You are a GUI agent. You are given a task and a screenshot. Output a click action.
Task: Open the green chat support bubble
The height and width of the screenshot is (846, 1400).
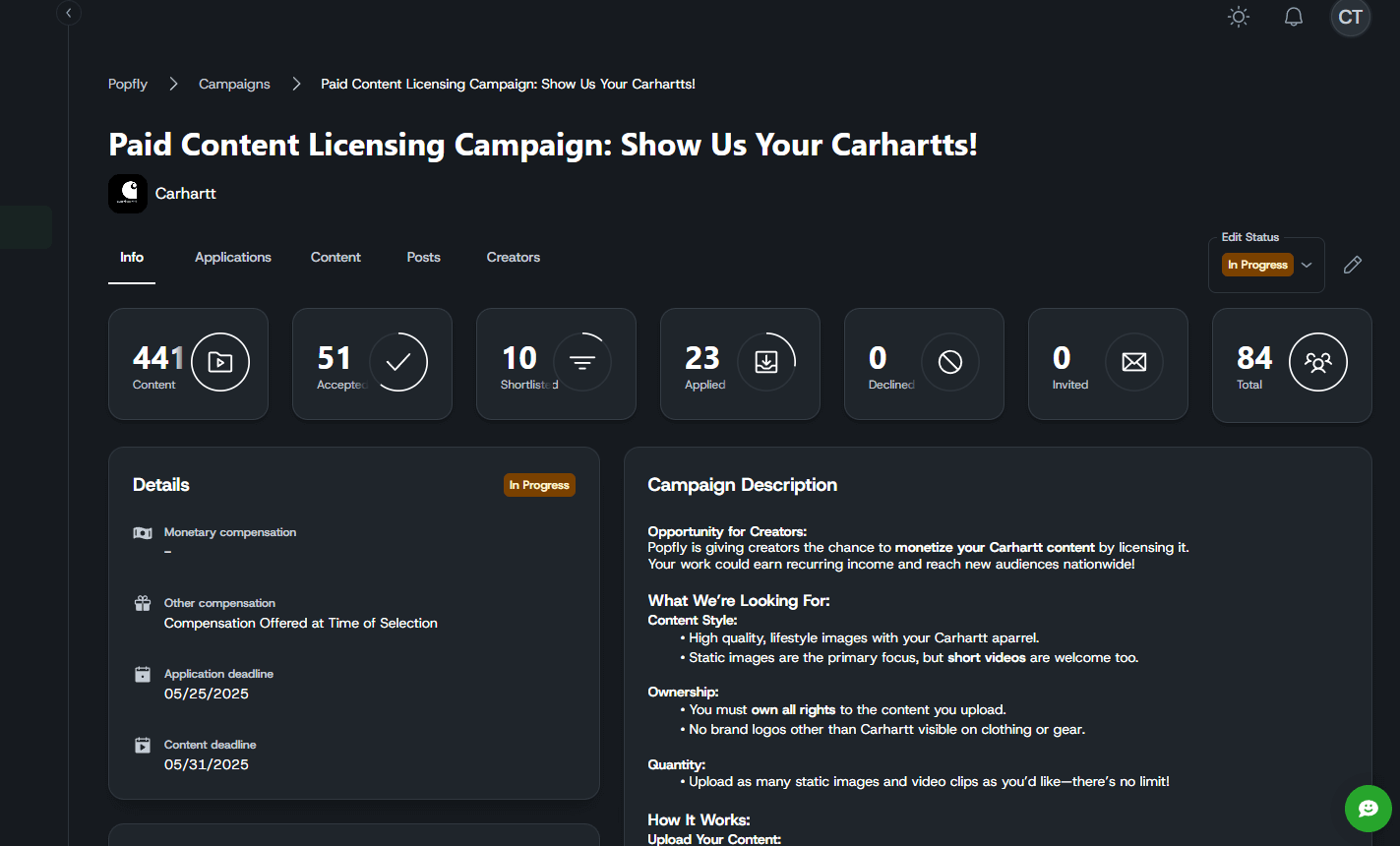click(x=1369, y=809)
